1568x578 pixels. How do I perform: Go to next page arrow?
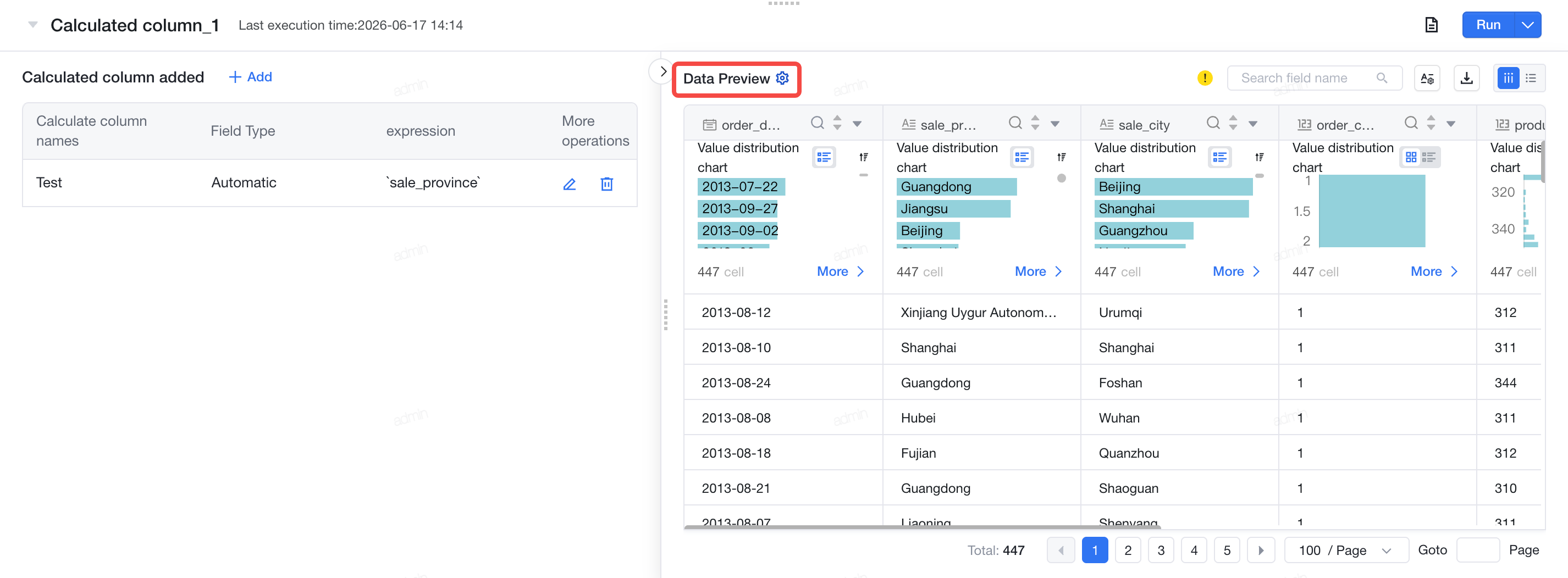pyautogui.click(x=1260, y=550)
